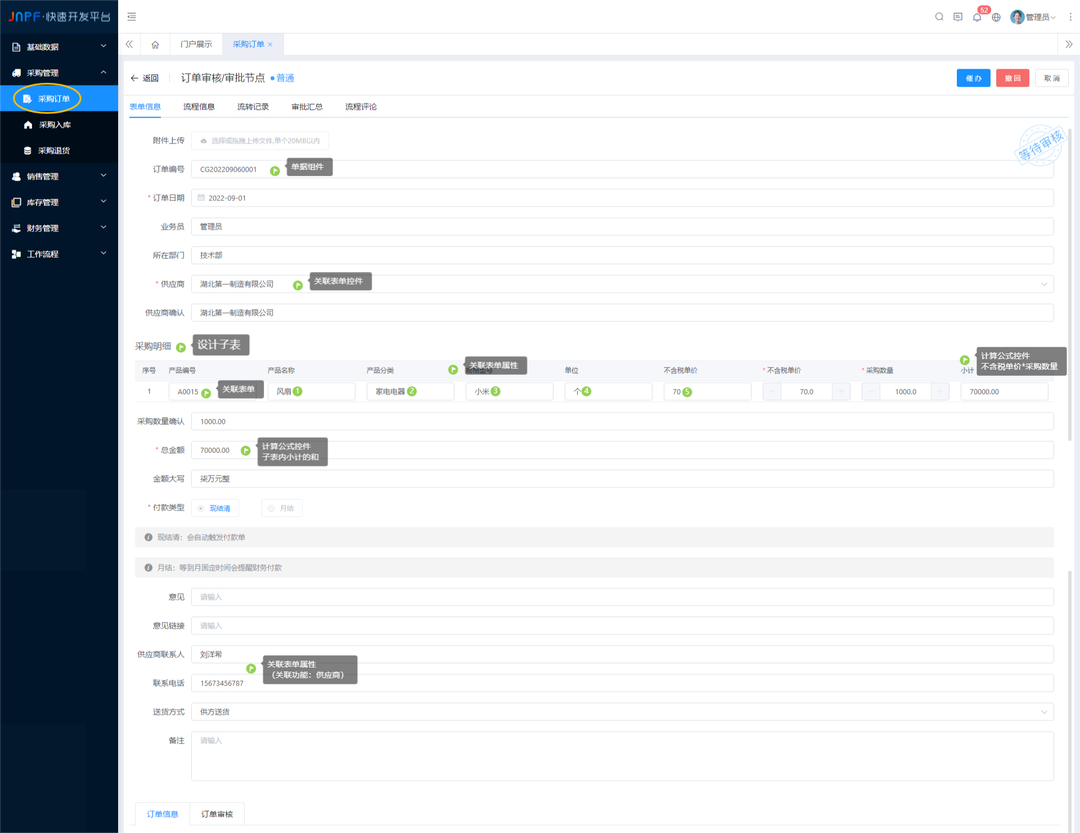Open the 送货方式 dropdown

pos(622,712)
